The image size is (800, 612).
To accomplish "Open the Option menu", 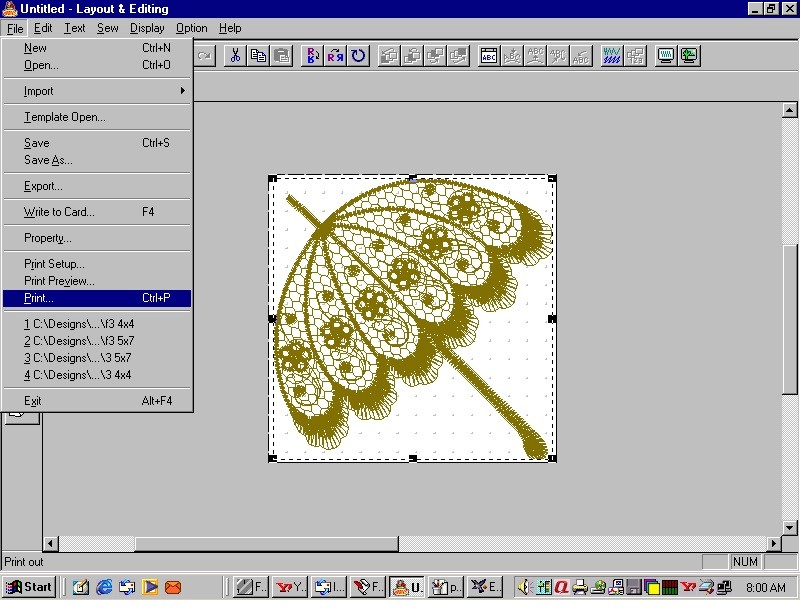I will pos(191,29).
